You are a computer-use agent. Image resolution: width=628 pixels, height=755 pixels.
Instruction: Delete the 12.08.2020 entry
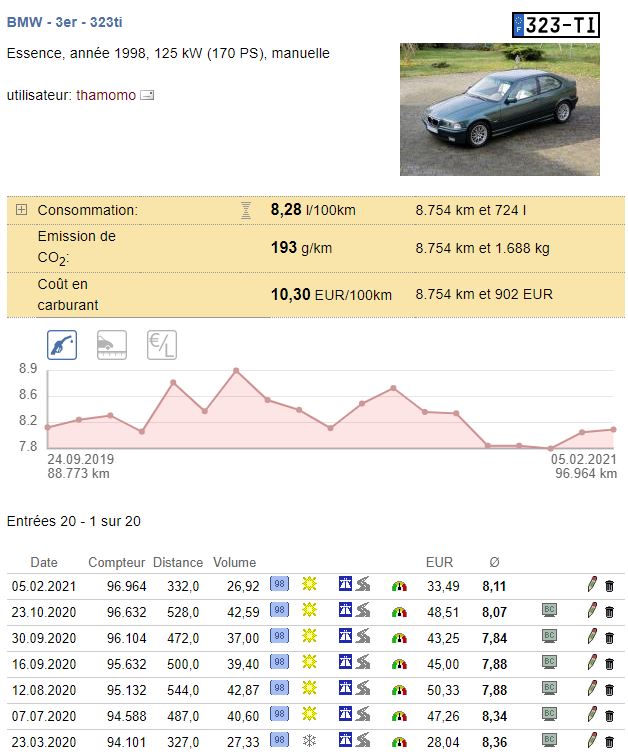[609, 690]
